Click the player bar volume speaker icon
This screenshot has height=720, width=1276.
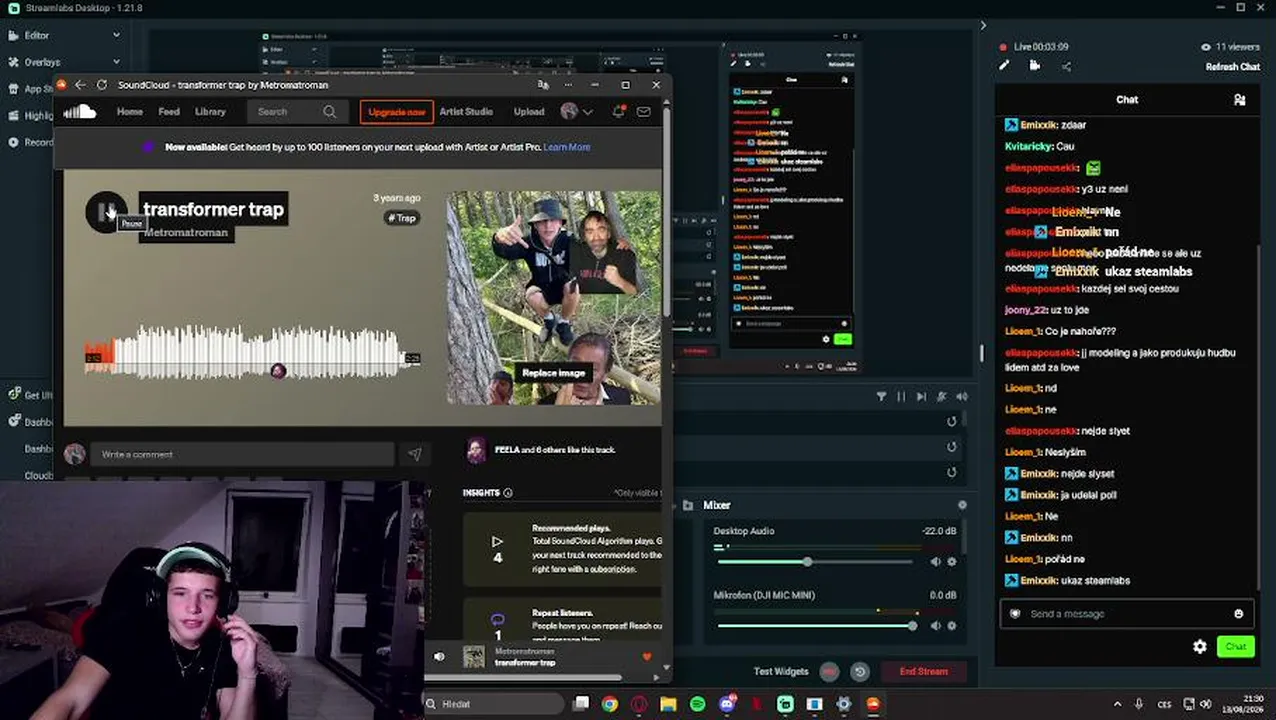[439, 657]
